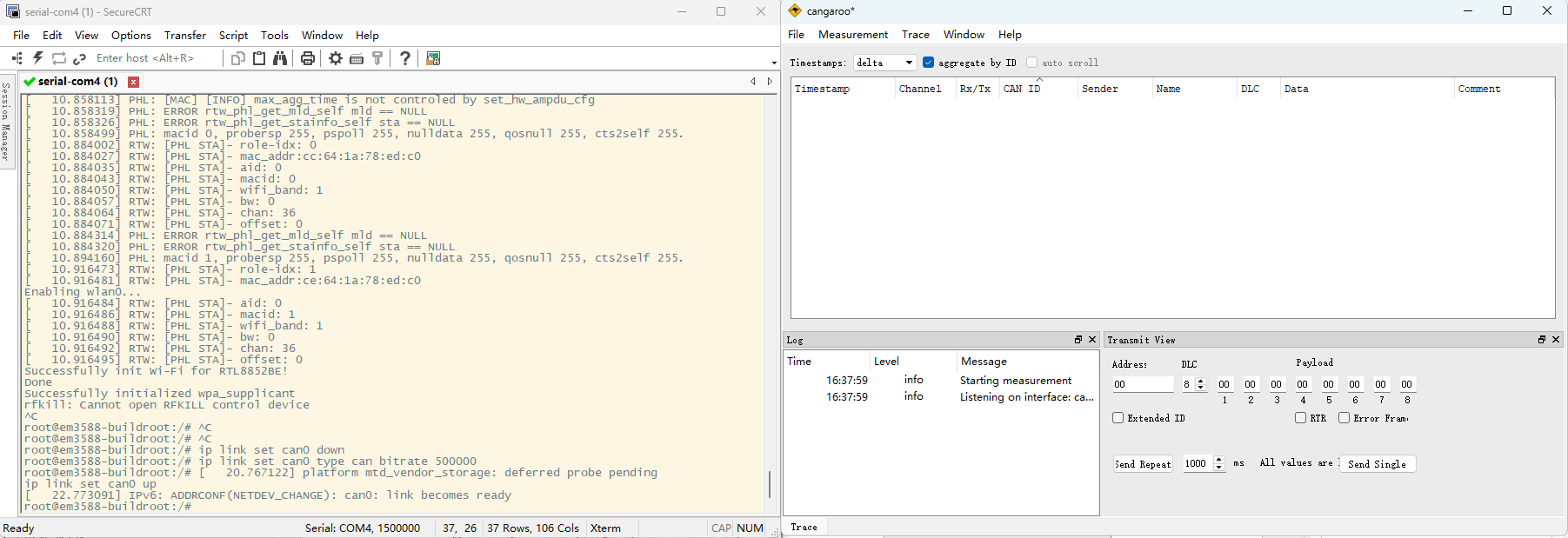Click 'Serial: COM4, 1500000' in status bar

(x=363, y=528)
